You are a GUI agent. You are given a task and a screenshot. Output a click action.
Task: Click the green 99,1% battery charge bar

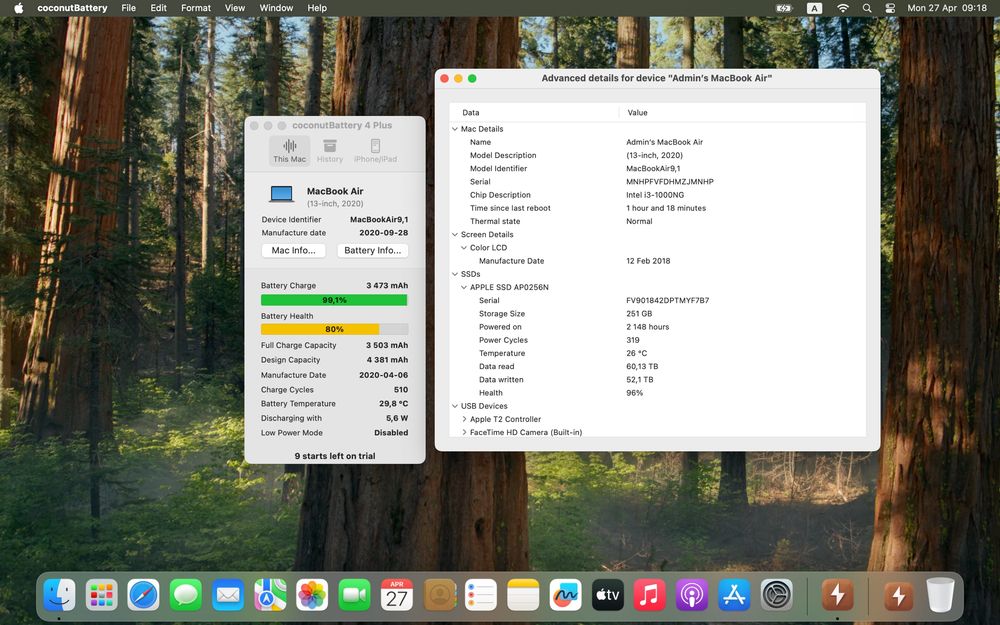pos(334,300)
